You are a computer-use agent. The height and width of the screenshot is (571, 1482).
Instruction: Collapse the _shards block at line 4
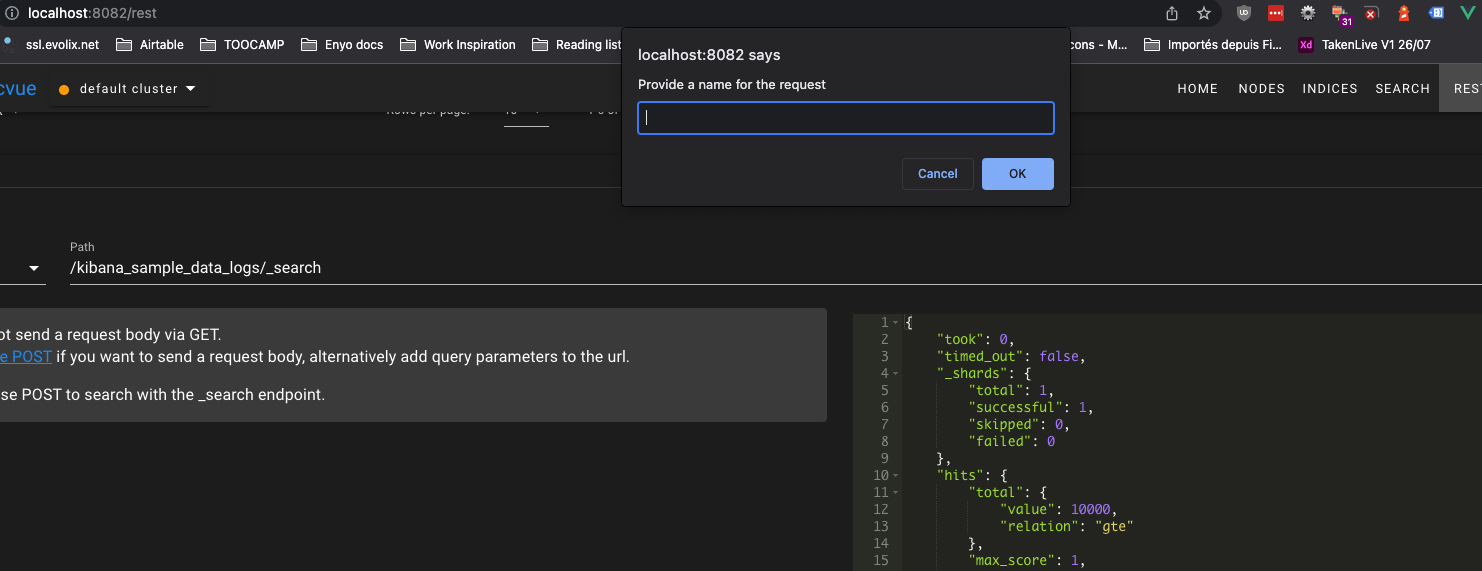click(895, 373)
